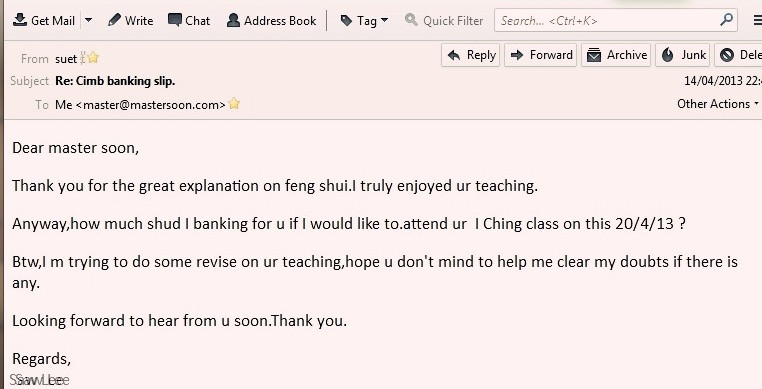
Task: Toggle the star next to sender suet
Action: pyautogui.click(x=93, y=58)
